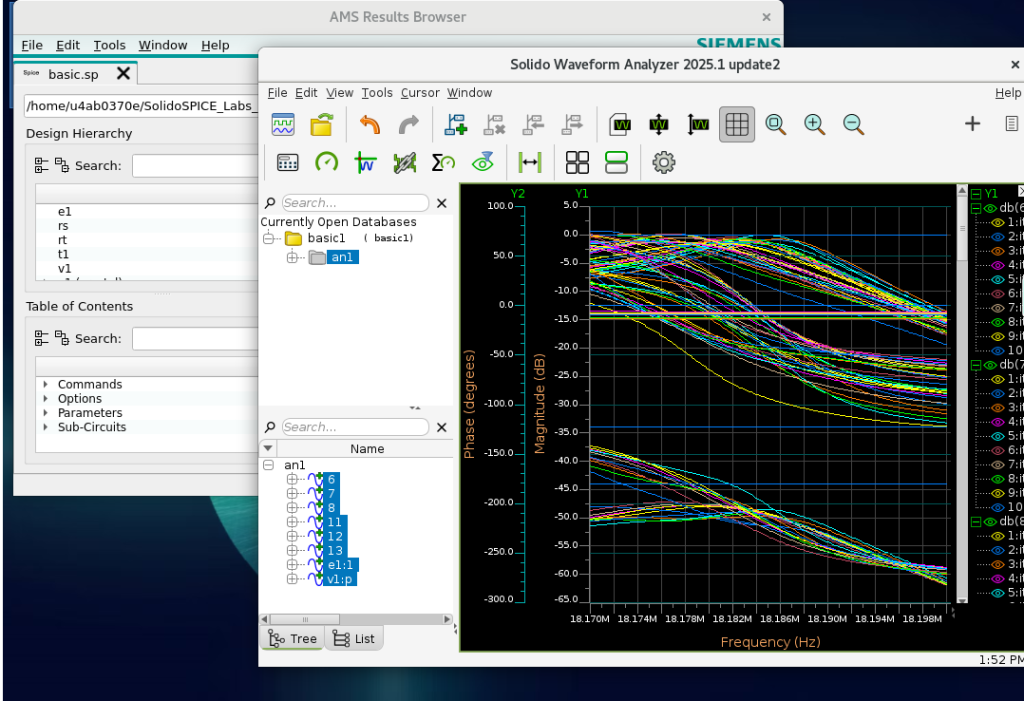Click horizontal scrollbar below signal tree
This screenshot has width=1024, height=701.
pos(356,619)
